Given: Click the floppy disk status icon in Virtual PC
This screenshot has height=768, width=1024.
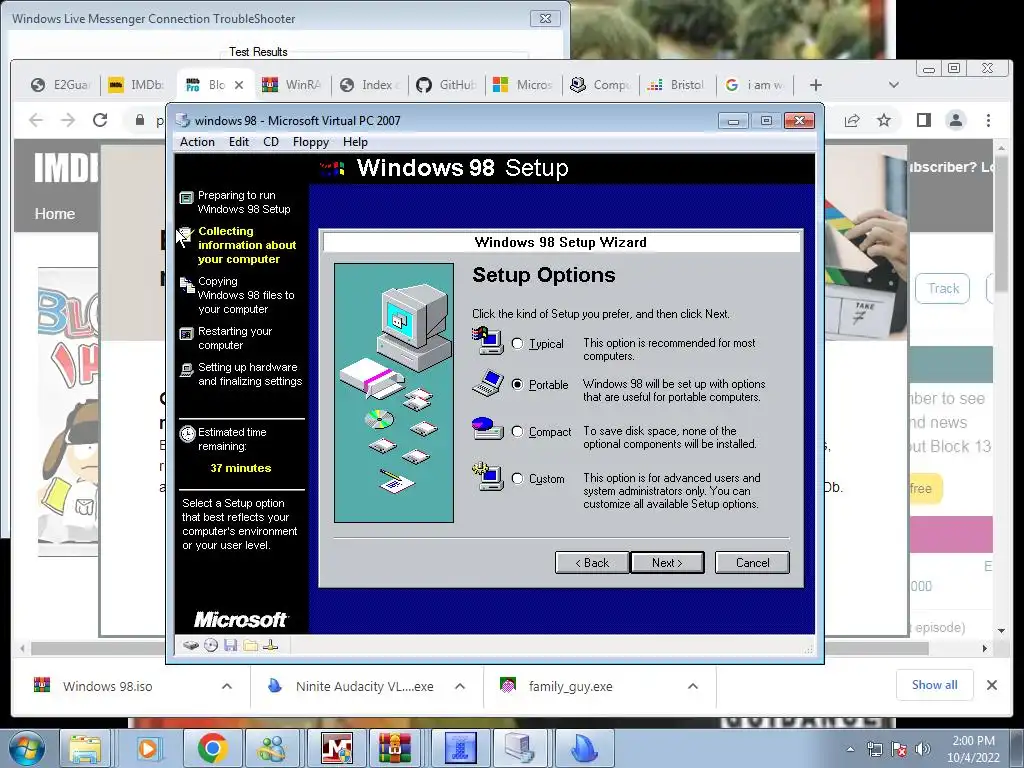Looking at the screenshot, I should 230,646.
